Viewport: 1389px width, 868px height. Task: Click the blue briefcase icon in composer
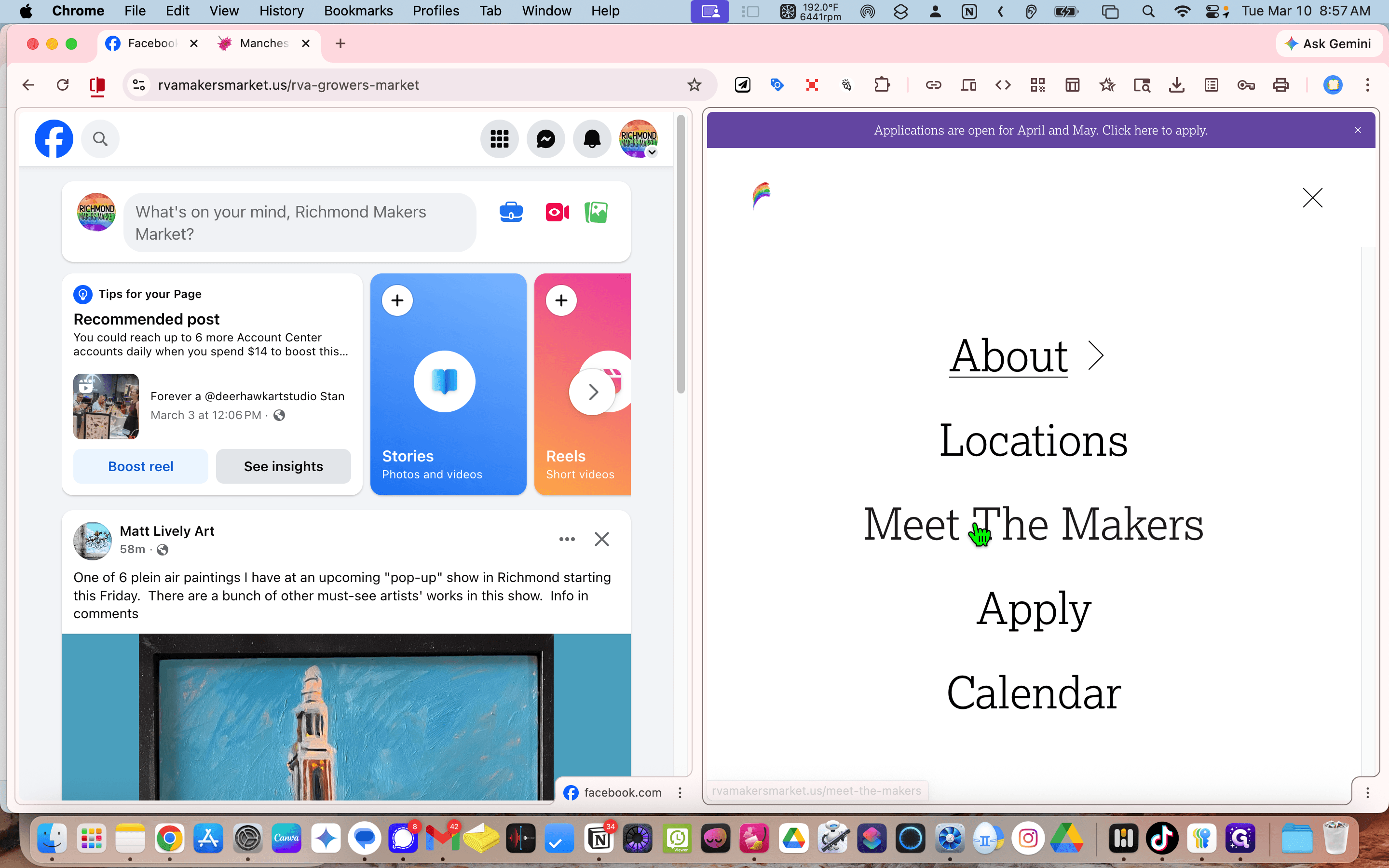click(x=511, y=212)
